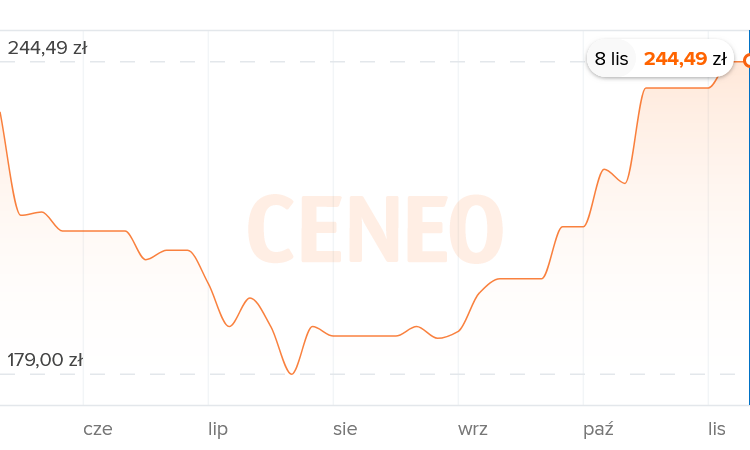Click the "cze" month label on the axis
Viewport: 750px width, 450px height.
(98, 429)
